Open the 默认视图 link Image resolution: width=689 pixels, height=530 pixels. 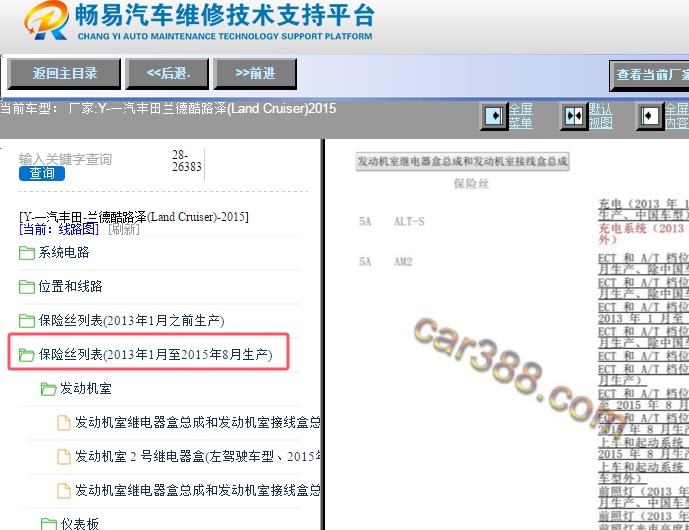tap(601, 116)
